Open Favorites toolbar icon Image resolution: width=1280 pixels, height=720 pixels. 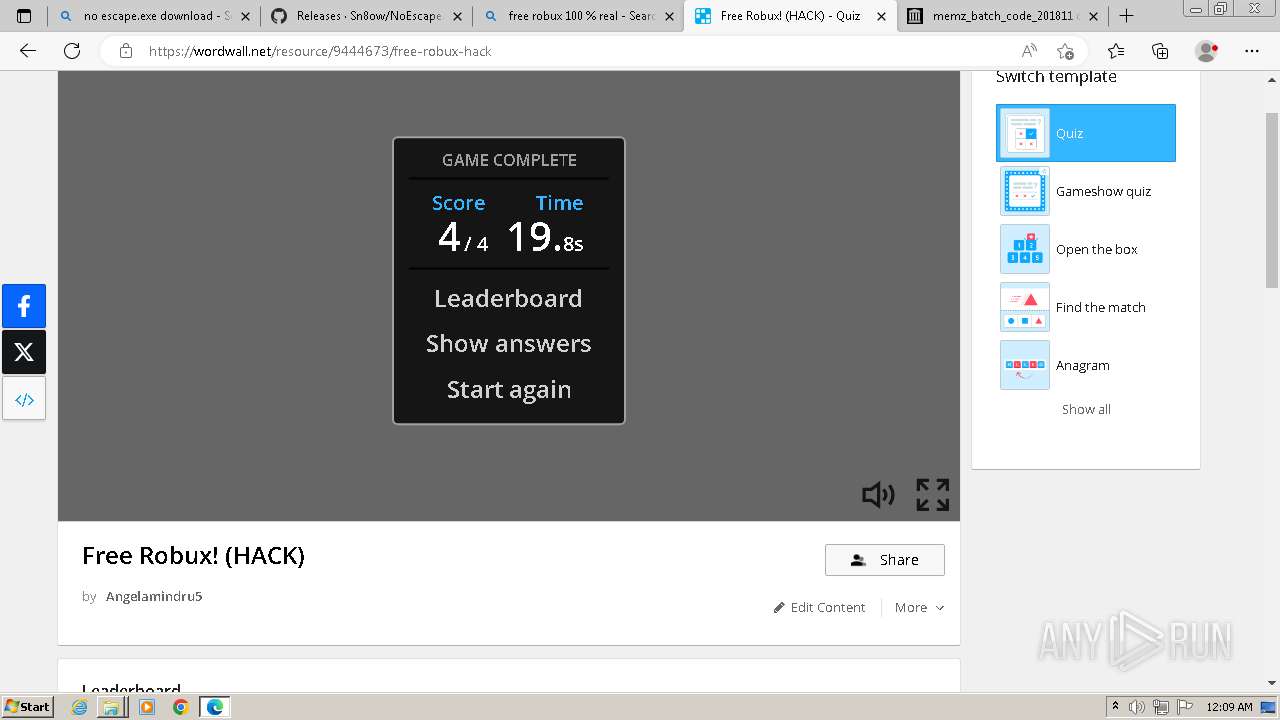pos(1116,51)
